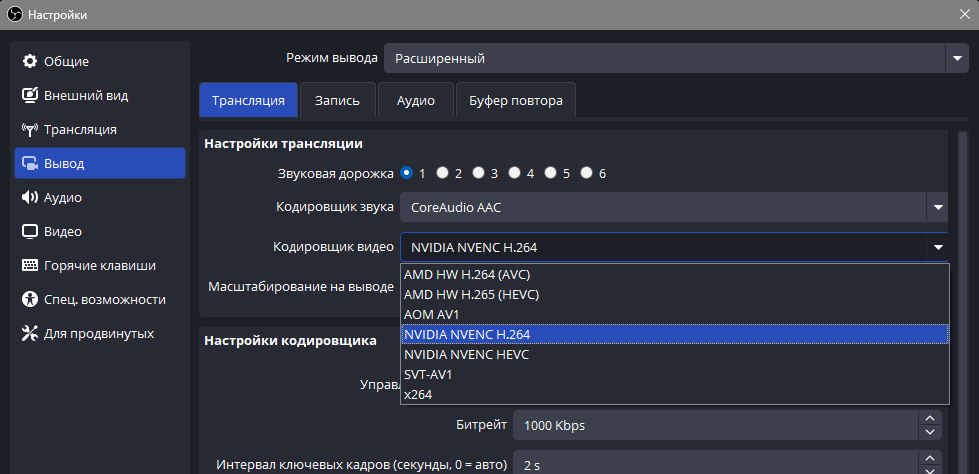Screen dimensions: 979x474
Task: Click the settings panel vertical scrollbar
Action: click(962, 302)
